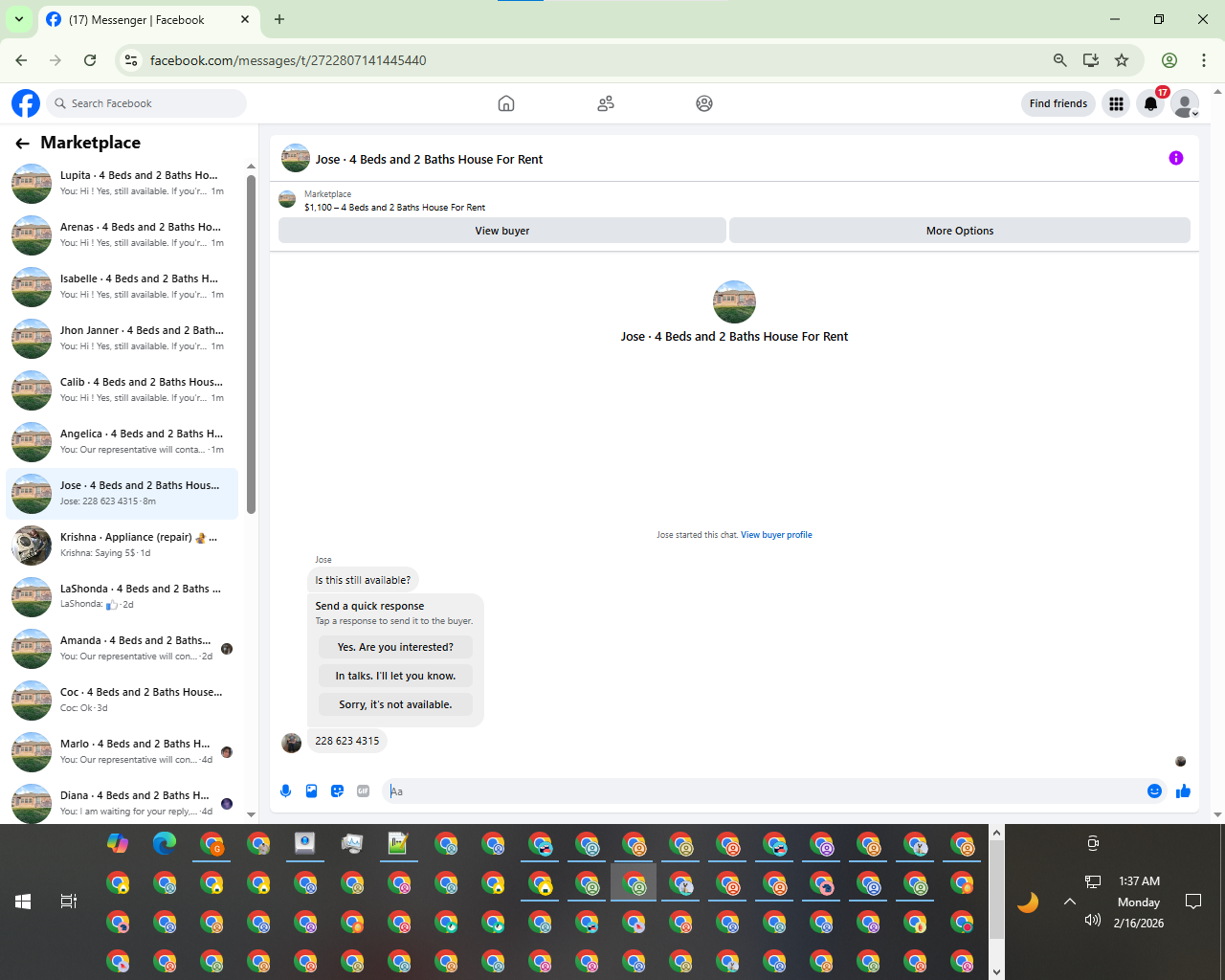Click the conversation list scrollbar
This screenshot has height=980, width=1225.
(251, 345)
